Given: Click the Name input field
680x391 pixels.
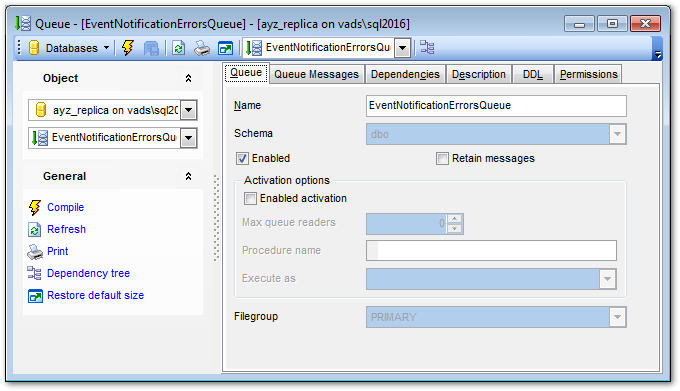Looking at the screenshot, I should click(x=496, y=106).
